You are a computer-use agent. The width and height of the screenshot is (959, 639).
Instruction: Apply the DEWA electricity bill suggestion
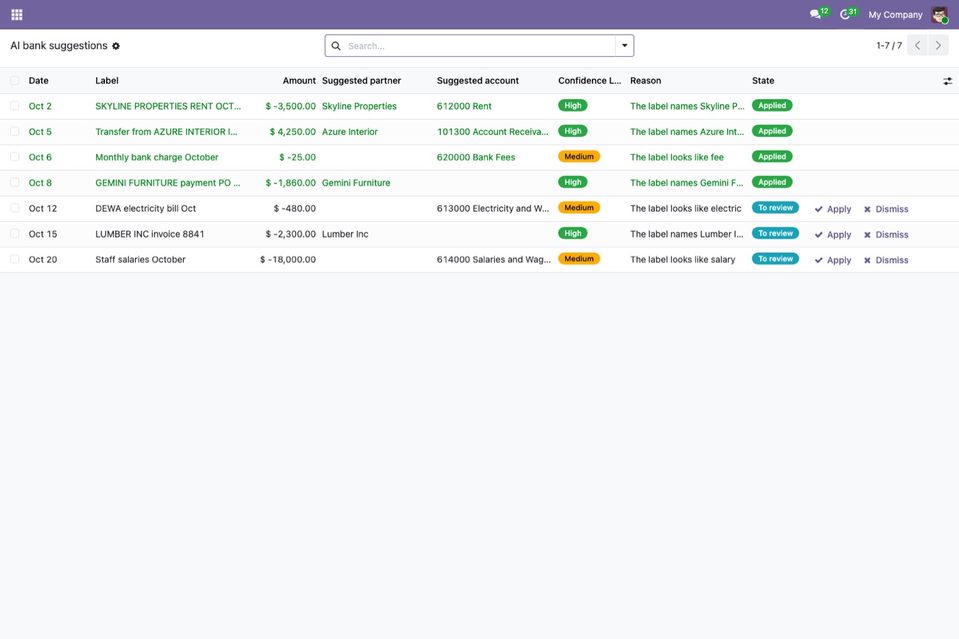pos(832,209)
